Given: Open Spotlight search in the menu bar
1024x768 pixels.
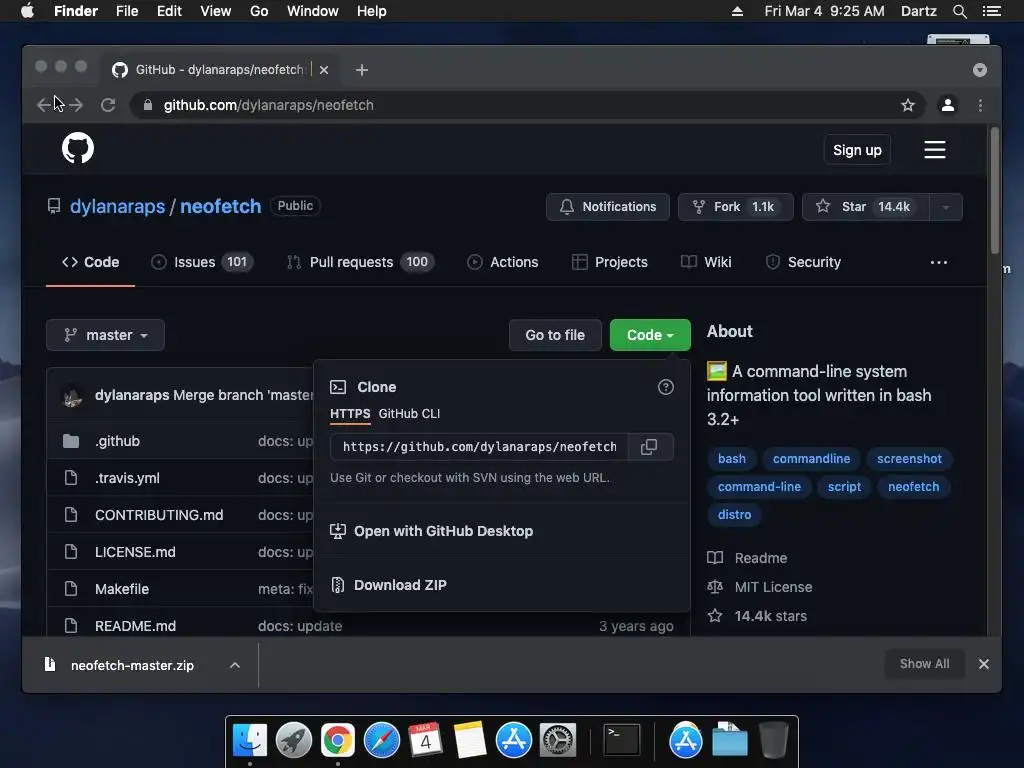Looking at the screenshot, I should click(959, 11).
